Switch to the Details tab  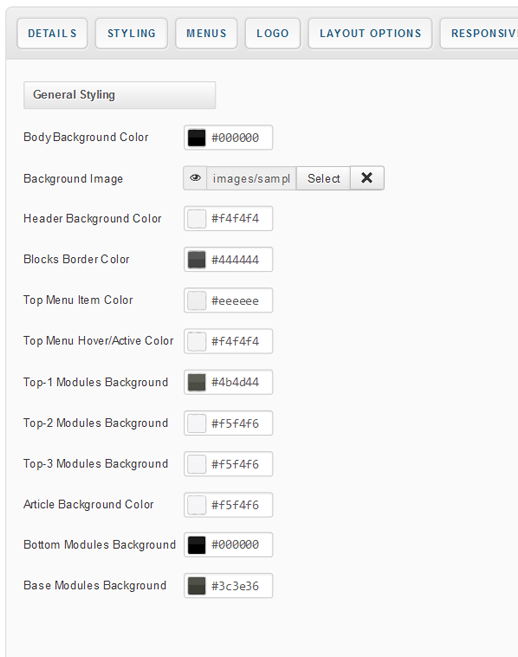pyautogui.click(x=52, y=34)
